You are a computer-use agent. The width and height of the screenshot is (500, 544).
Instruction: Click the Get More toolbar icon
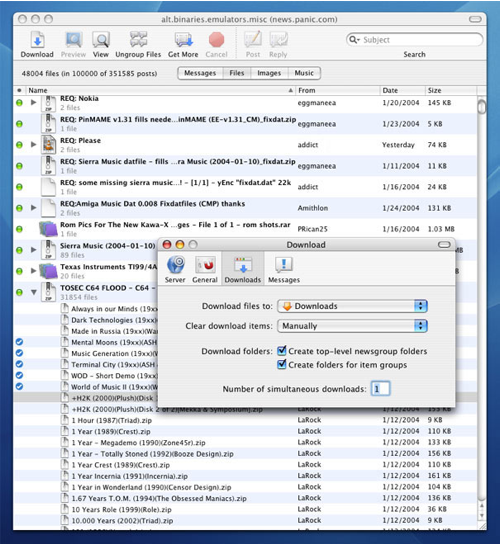[x=183, y=40]
